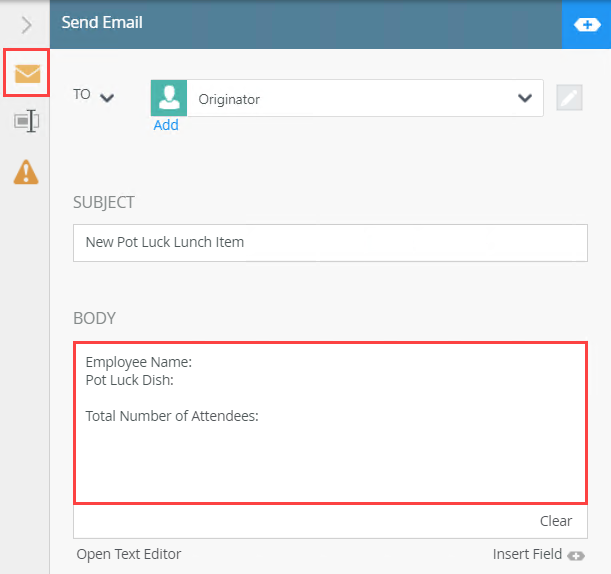
Task: Open the Originator recipient dropdown arrow
Action: (524, 98)
